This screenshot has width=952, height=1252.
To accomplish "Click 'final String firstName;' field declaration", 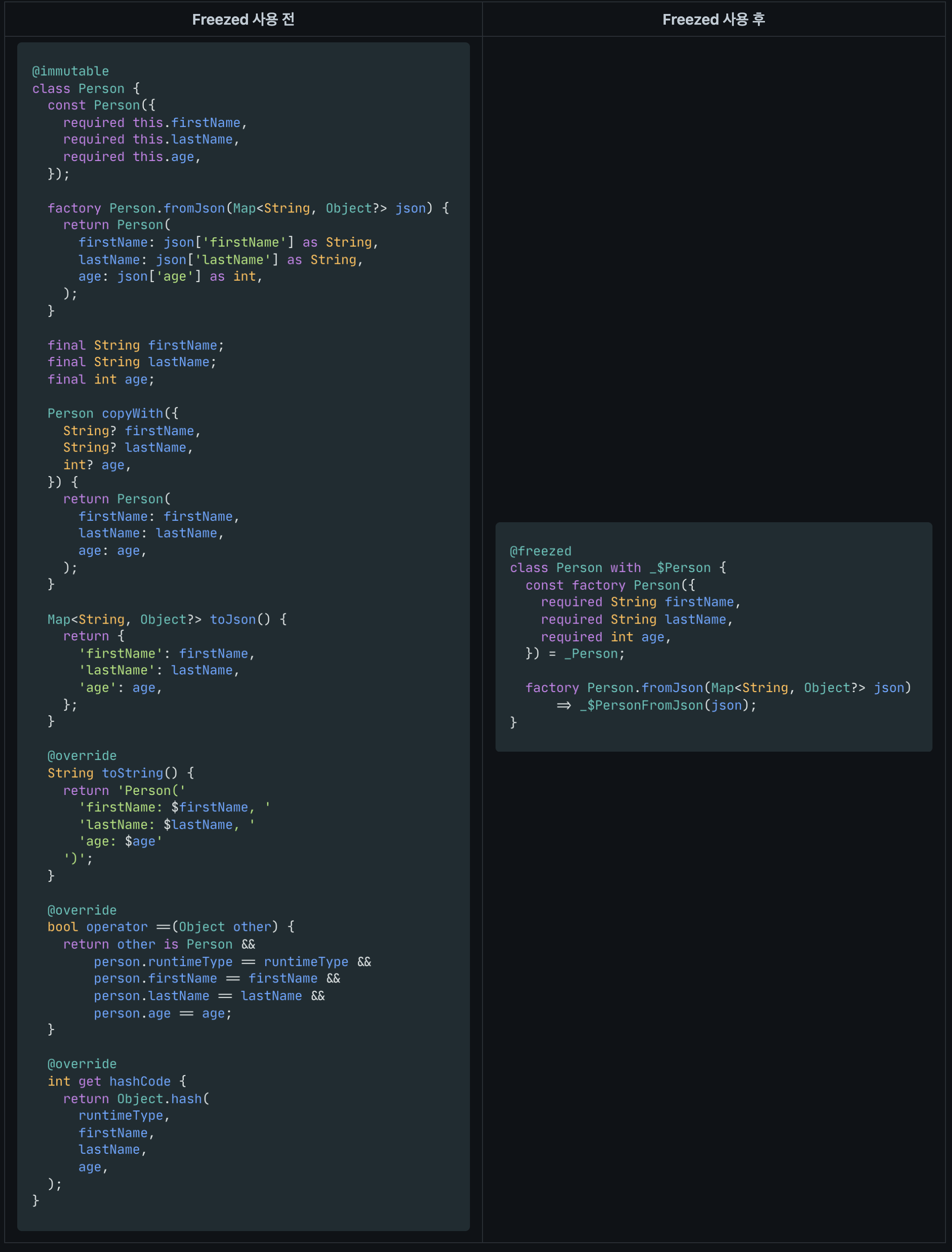I will tap(135, 346).
